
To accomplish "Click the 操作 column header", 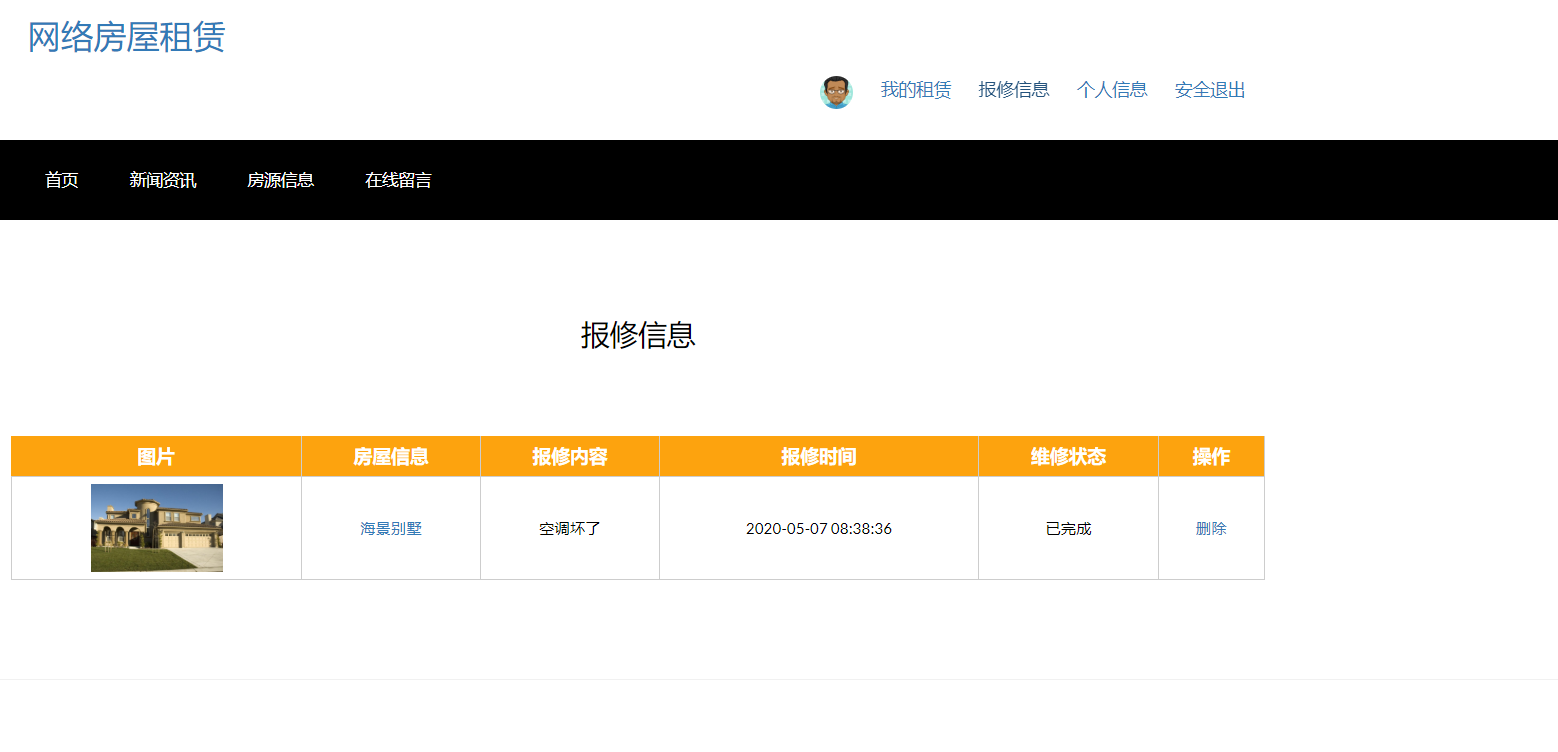I will coord(1211,457).
